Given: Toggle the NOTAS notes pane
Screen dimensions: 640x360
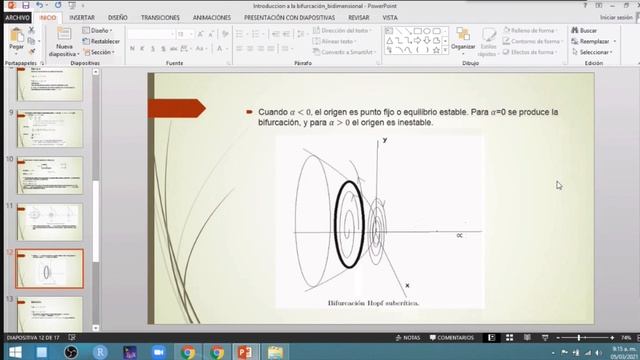Looking at the screenshot, I should pos(408,338).
